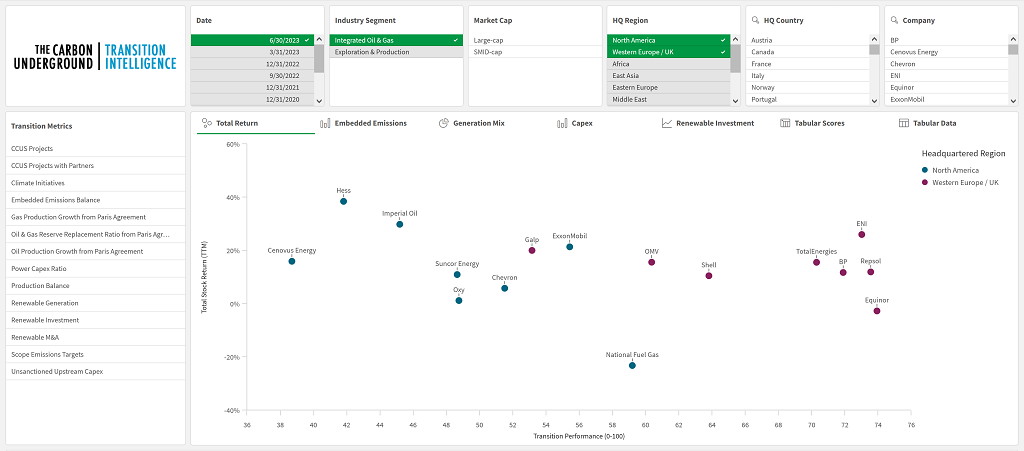Click the Tabular Scores table icon
Viewport: 1024px width, 451px height.
785,123
